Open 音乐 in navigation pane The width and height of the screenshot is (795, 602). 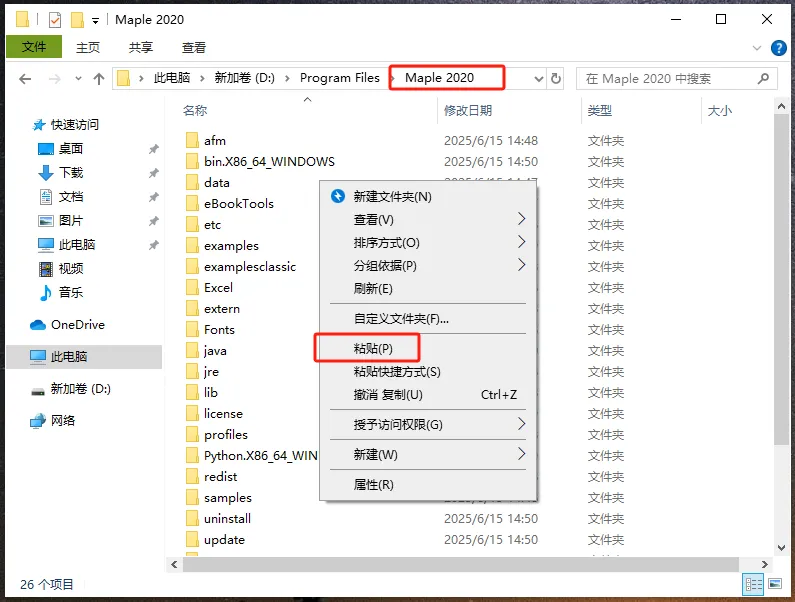pos(70,292)
